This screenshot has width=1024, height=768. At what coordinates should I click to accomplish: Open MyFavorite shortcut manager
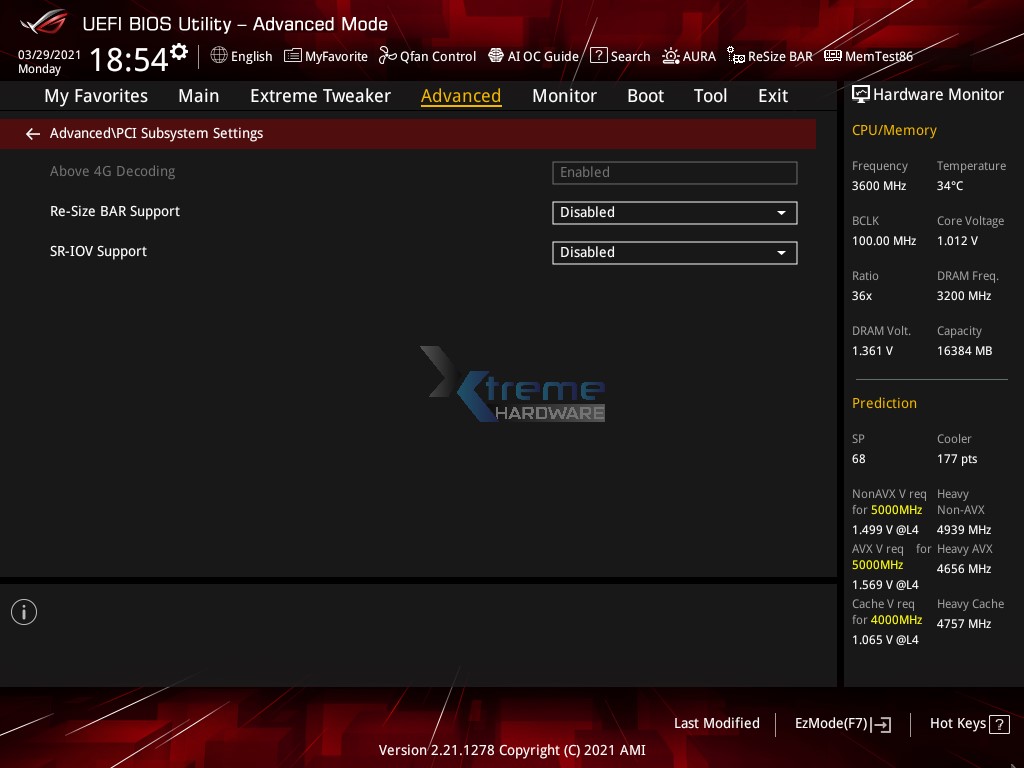tap(325, 56)
